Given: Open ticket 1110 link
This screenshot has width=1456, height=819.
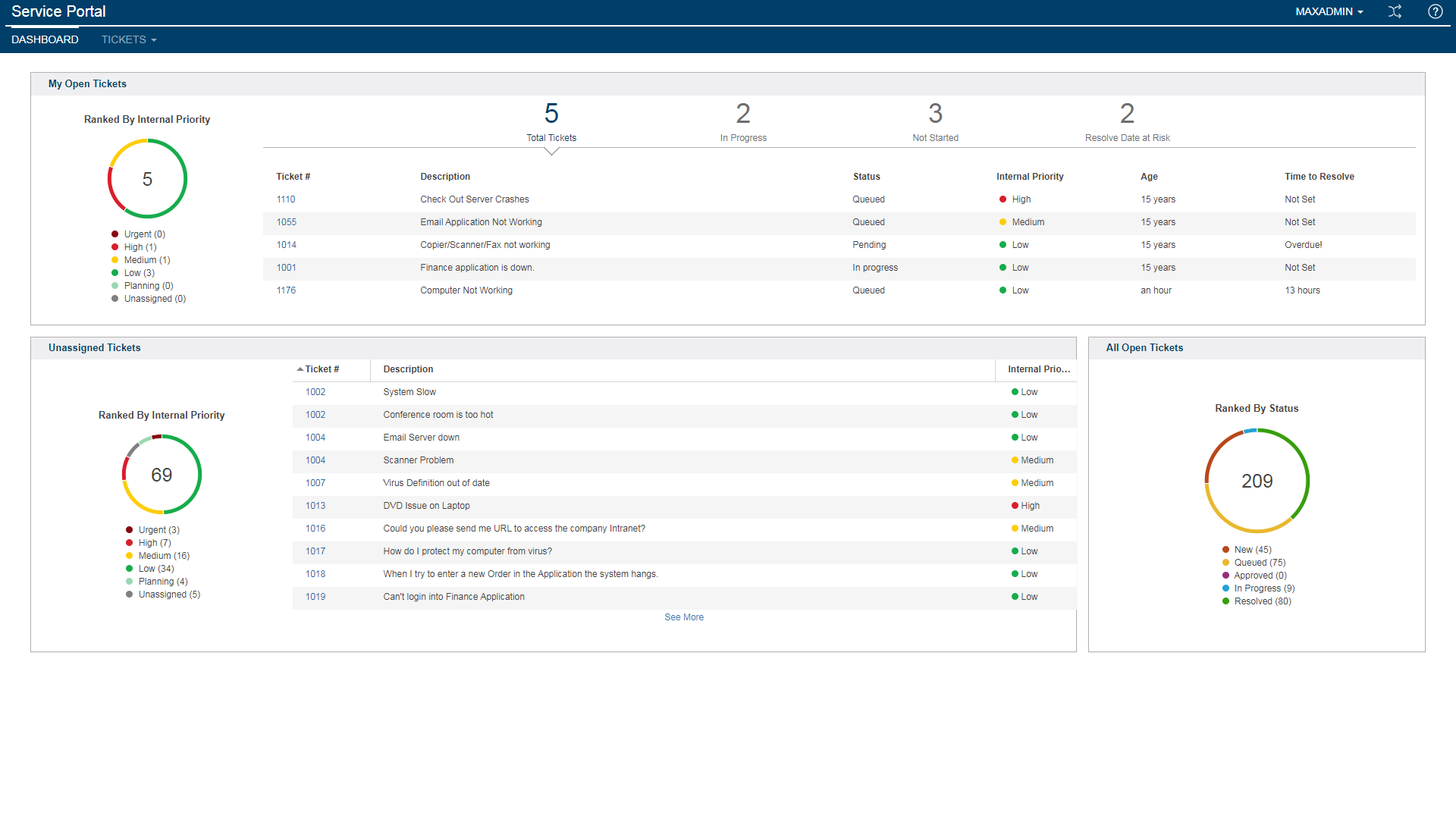Looking at the screenshot, I should coord(286,199).
